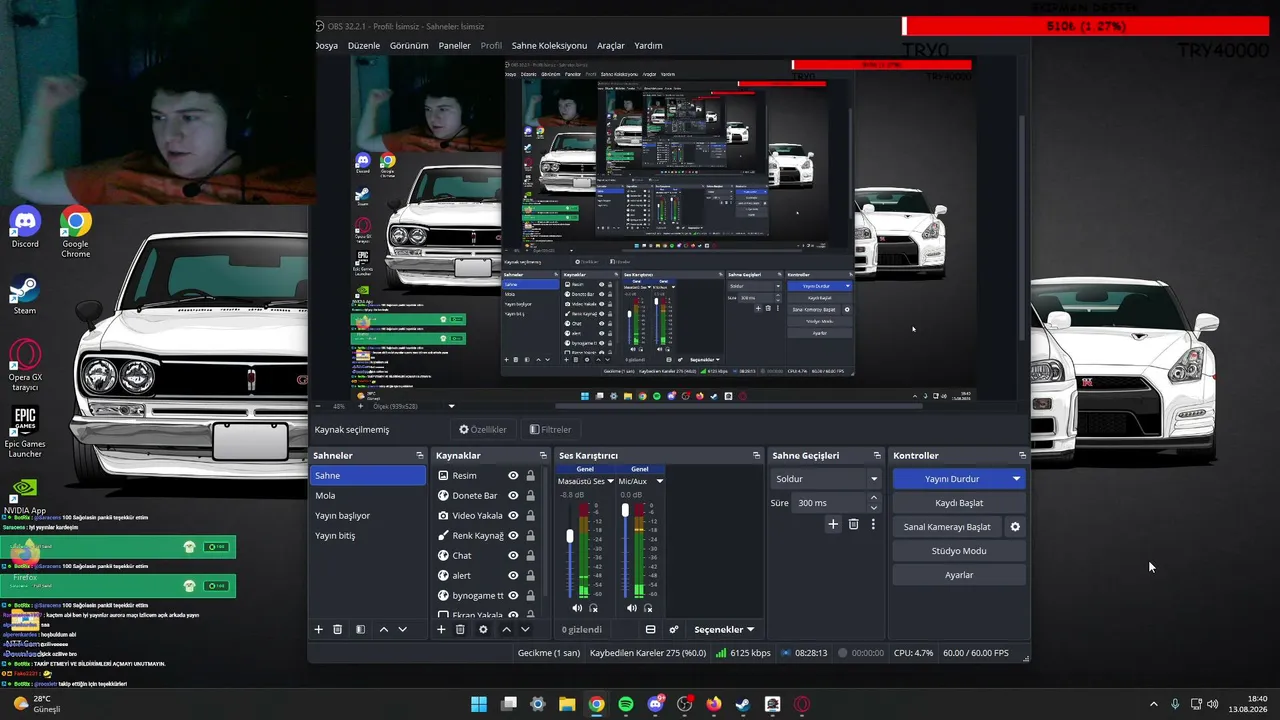Move source down in Kaynaklar panel
The width and height of the screenshot is (1280, 720).
(x=525, y=629)
